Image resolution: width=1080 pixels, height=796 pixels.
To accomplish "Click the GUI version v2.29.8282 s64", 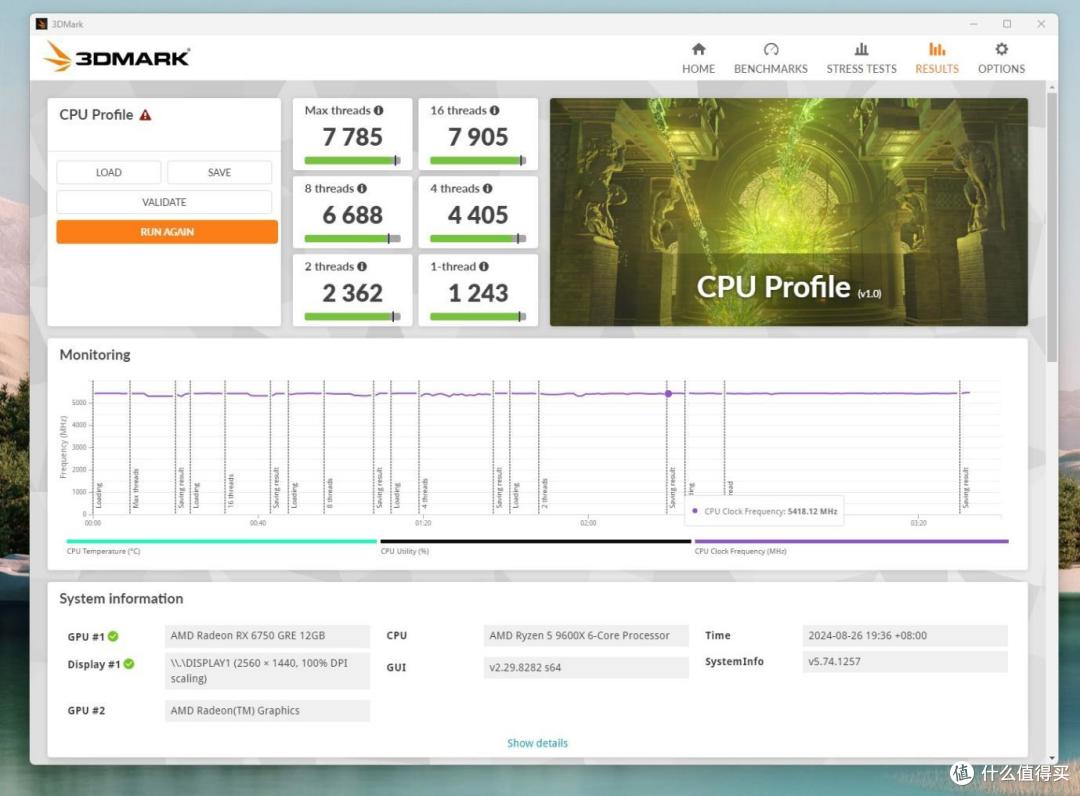I will click(x=586, y=667).
